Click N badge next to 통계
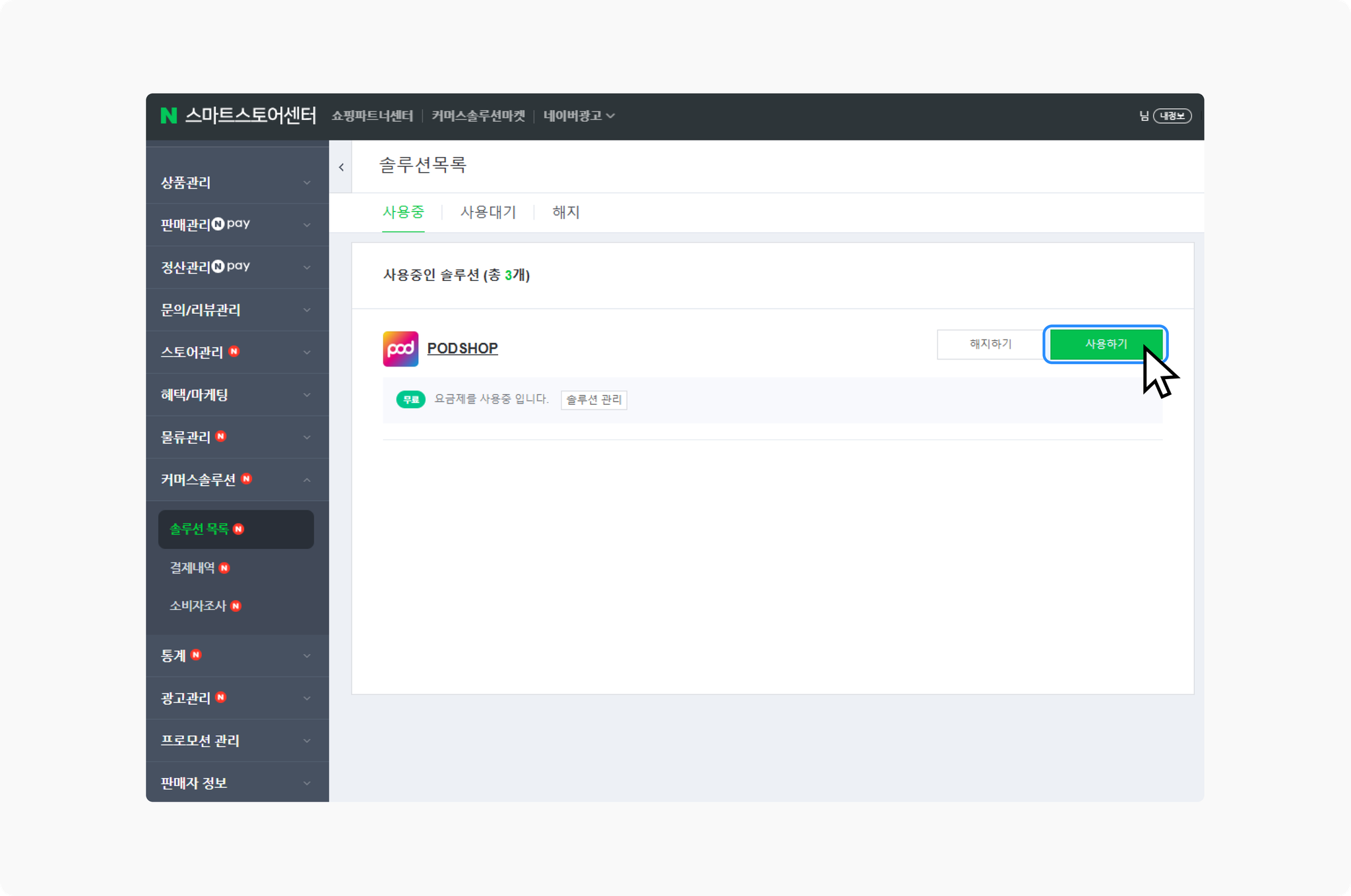 [196, 655]
